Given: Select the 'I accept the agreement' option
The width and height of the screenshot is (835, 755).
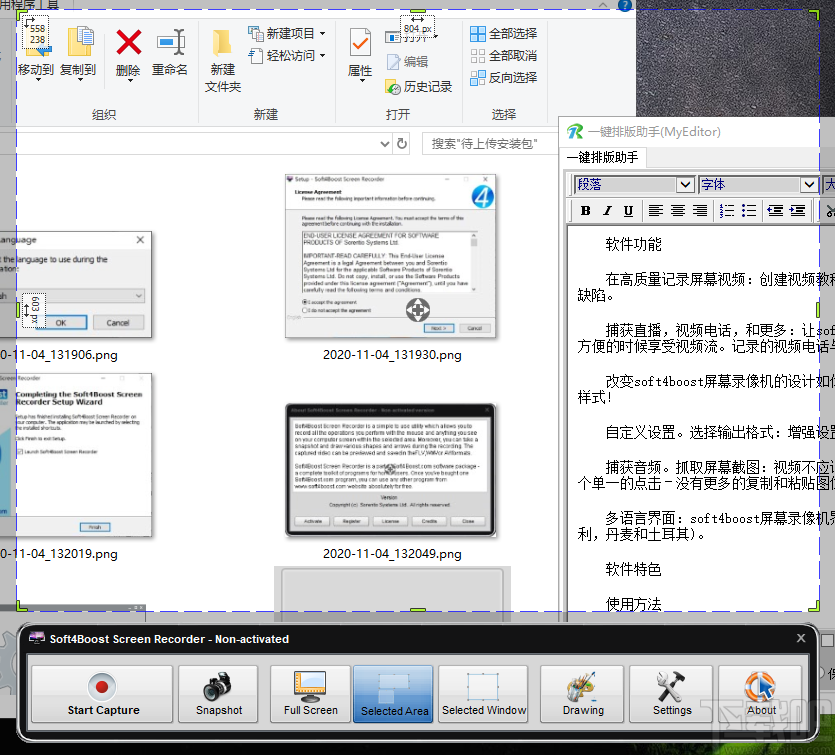Looking at the screenshot, I should coord(304,301).
